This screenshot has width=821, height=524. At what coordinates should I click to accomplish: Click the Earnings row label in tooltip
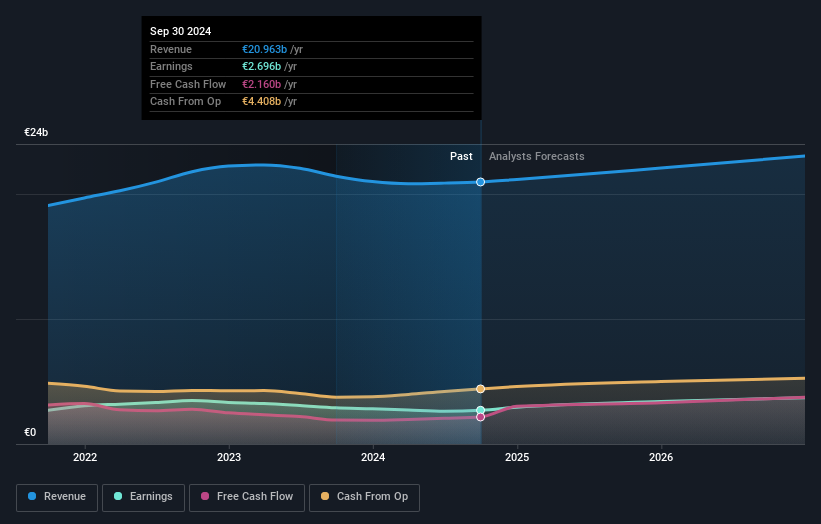[171, 66]
